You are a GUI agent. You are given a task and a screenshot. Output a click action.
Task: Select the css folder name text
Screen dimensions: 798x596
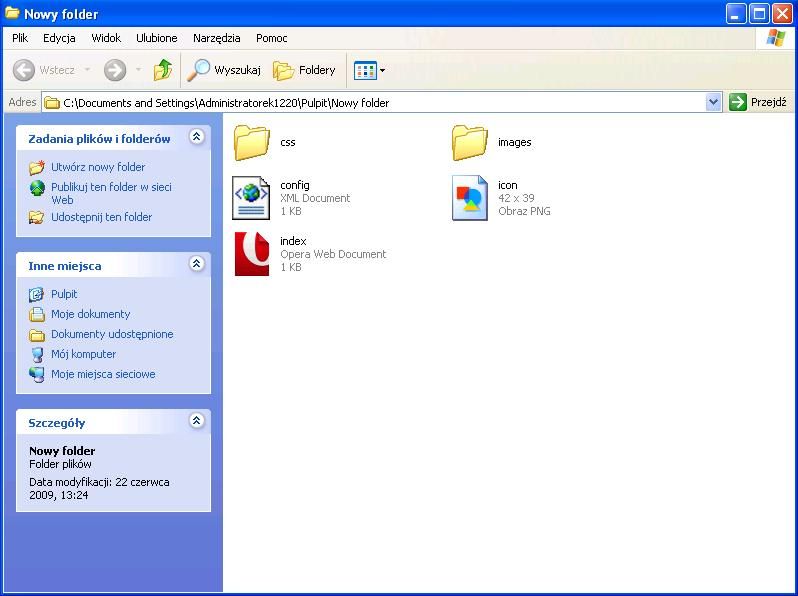click(288, 143)
